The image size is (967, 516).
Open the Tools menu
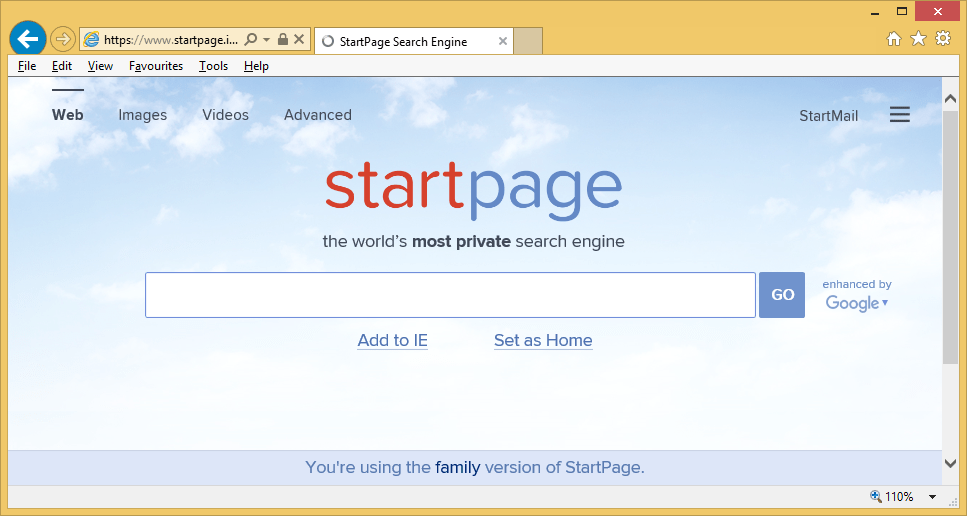[x=213, y=66]
